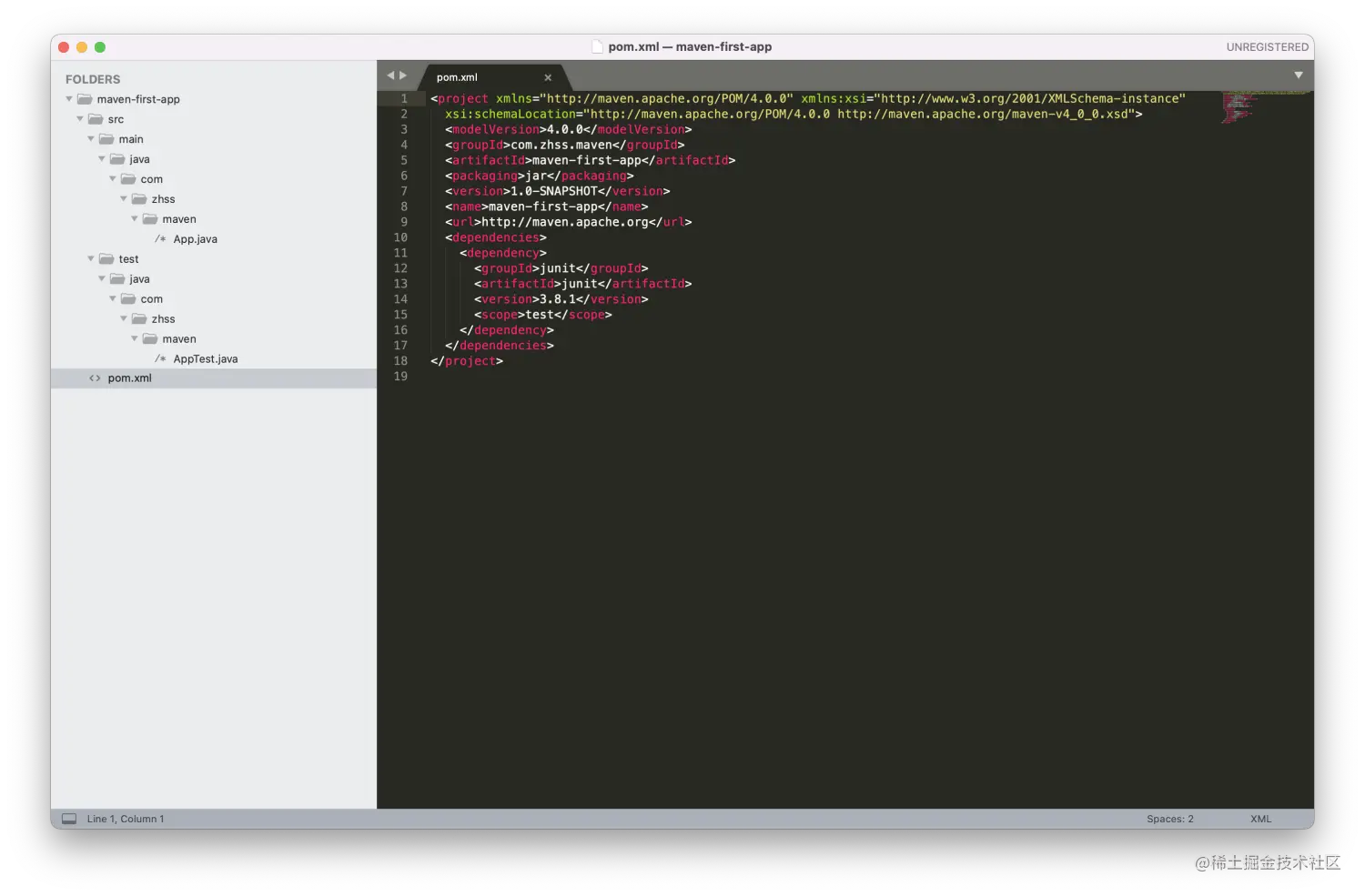Zoom window with green button
This screenshot has width=1365, height=896.
[100, 47]
